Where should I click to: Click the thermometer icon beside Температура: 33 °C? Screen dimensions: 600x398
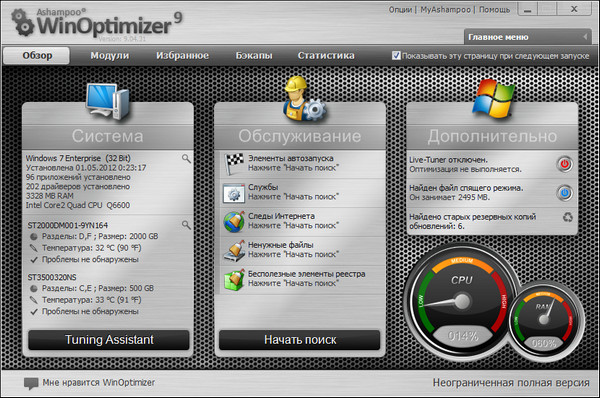click(x=34, y=300)
